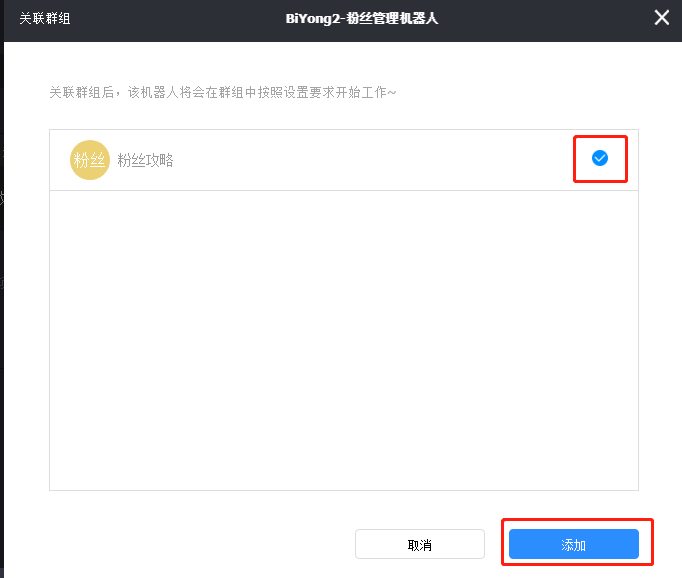682x578 pixels.
Task: Click the BiYong2-粉丝管理机器人 title
Action: [361, 19]
